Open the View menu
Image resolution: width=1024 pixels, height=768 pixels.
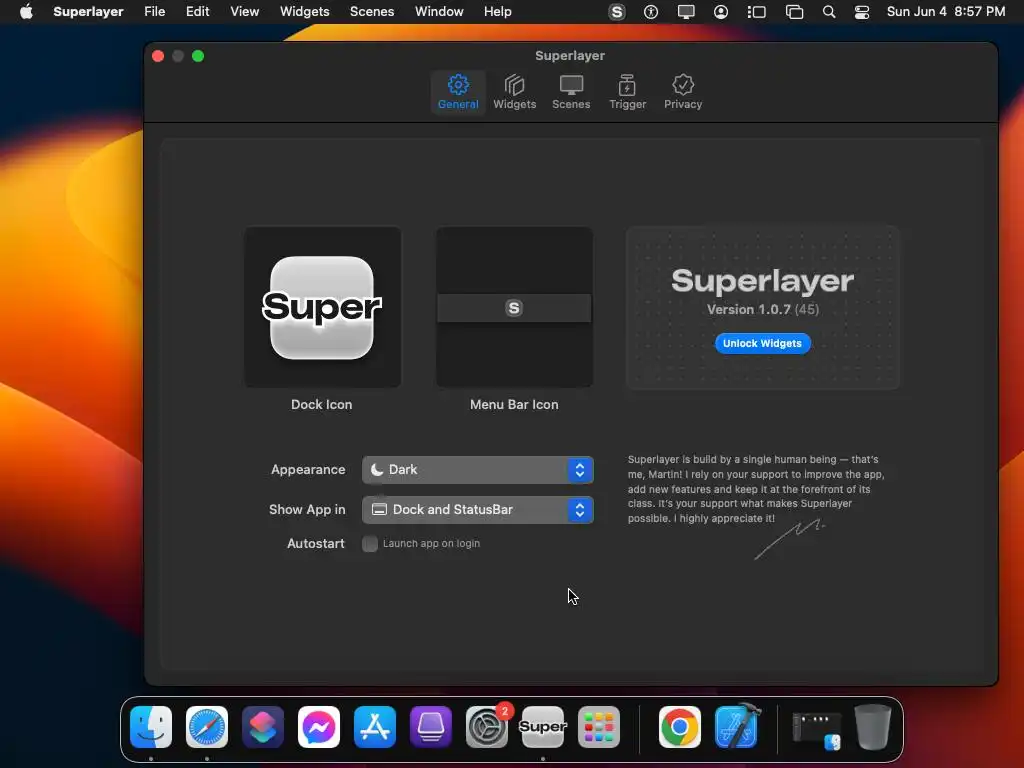pyautogui.click(x=244, y=12)
